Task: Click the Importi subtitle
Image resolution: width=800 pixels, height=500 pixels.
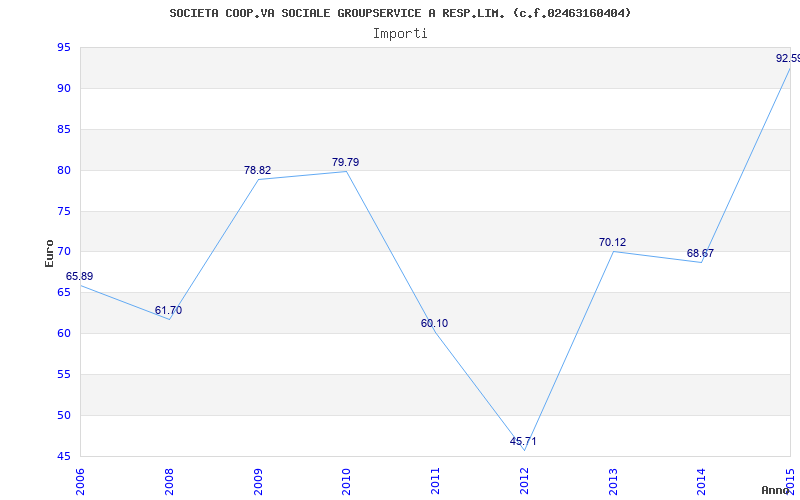Action: 400,34
